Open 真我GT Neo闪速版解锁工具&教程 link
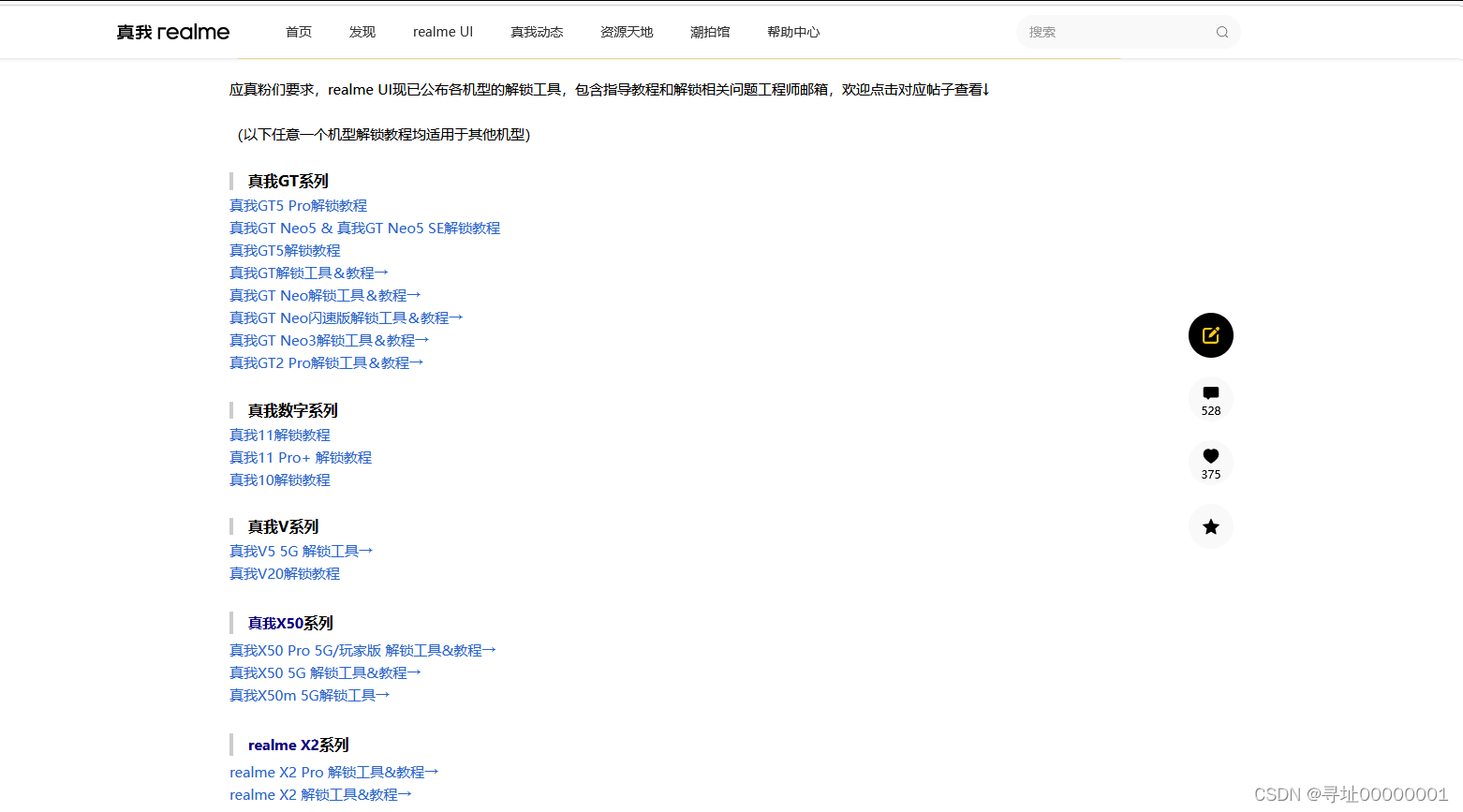Viewport: 1463px width, 812px height. pyautogui.click(x=347, y=318)
